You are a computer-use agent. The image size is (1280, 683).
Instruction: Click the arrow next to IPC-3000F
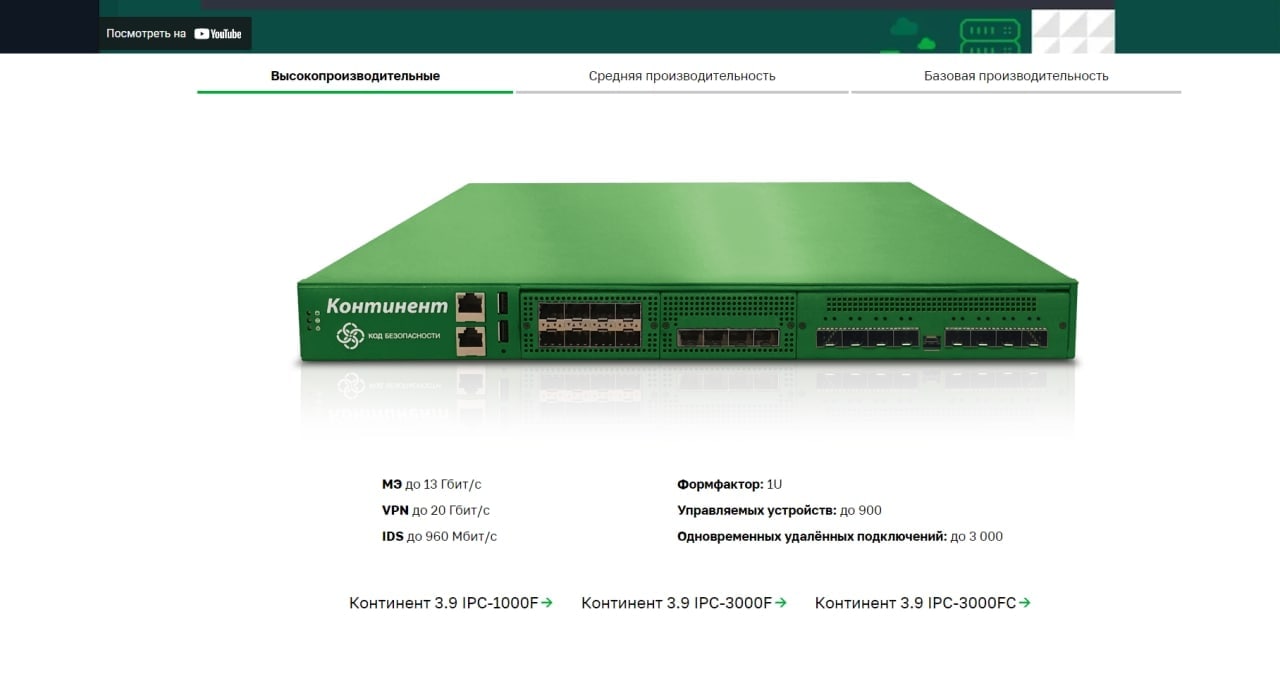click(781, 603)
